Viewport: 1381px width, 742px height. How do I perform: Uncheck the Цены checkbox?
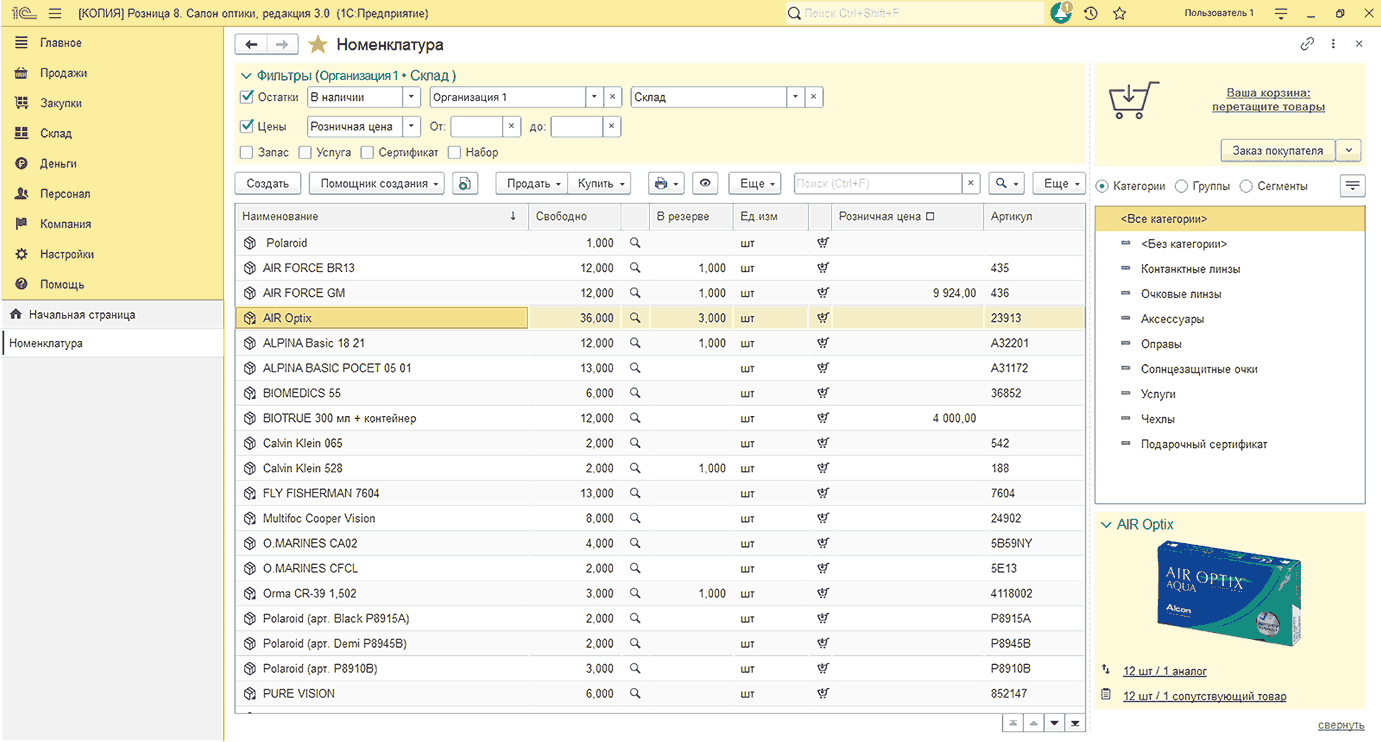click(x=246, y=126)
